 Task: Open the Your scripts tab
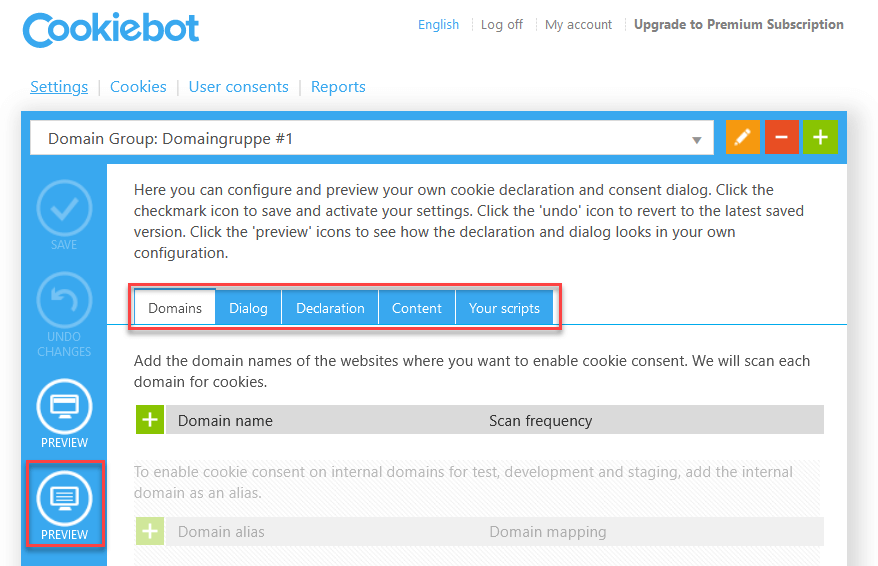click(x=504, y=308)
